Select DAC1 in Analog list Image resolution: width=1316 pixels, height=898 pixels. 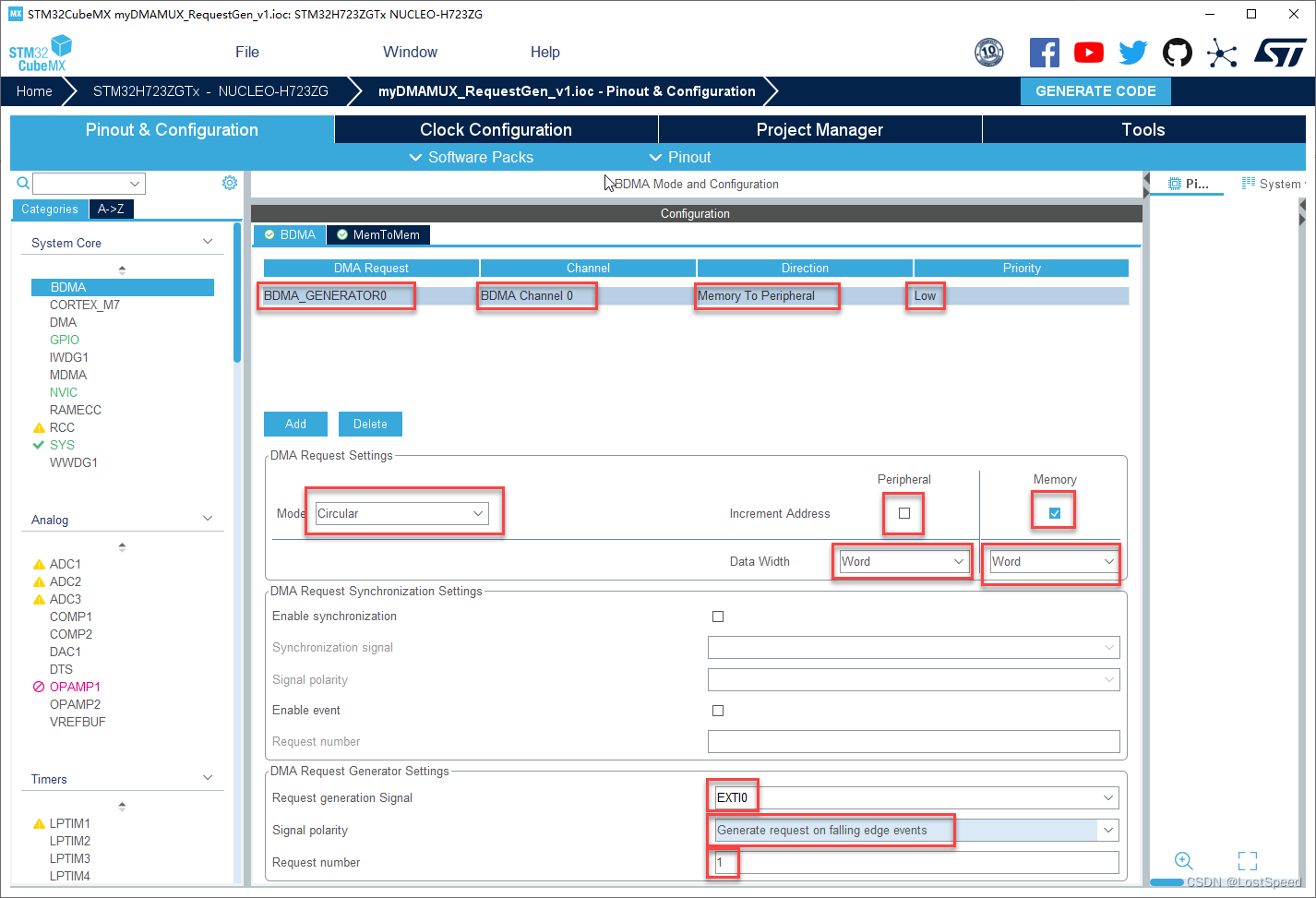pyautogui.click(x=65, y=652)
